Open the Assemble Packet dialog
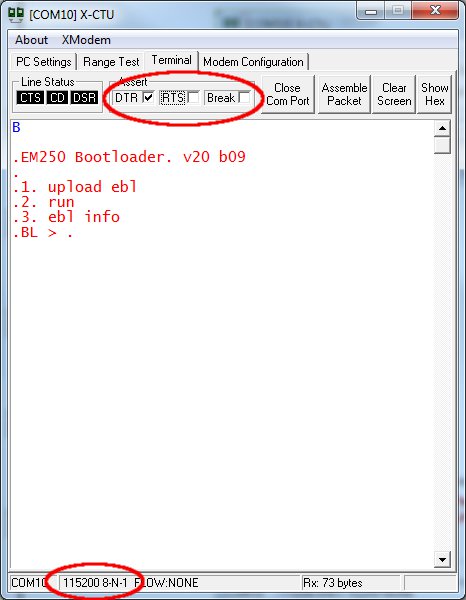466x600 pixels. coord(344,94)
